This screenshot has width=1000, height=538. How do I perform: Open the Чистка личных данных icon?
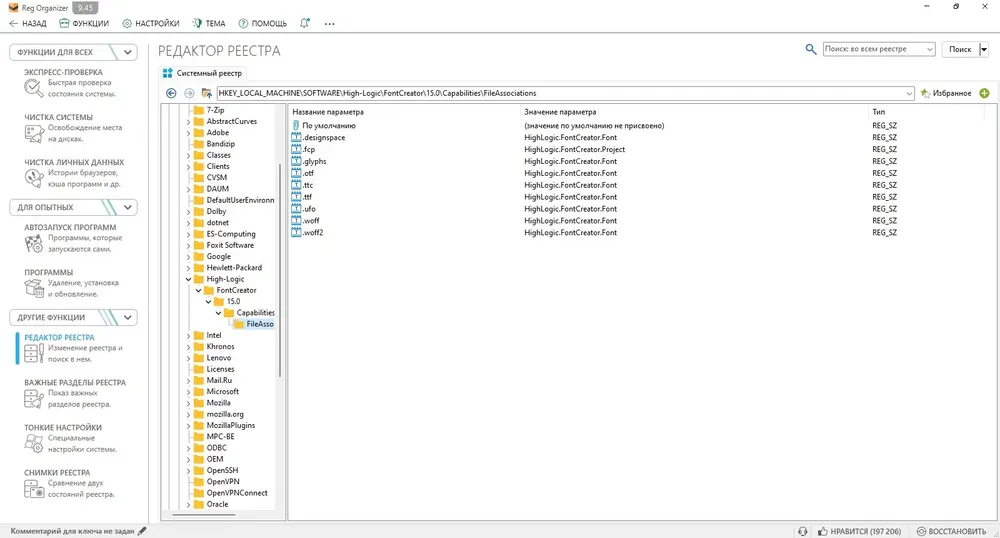pyautogui.click(x=33, y=178)
